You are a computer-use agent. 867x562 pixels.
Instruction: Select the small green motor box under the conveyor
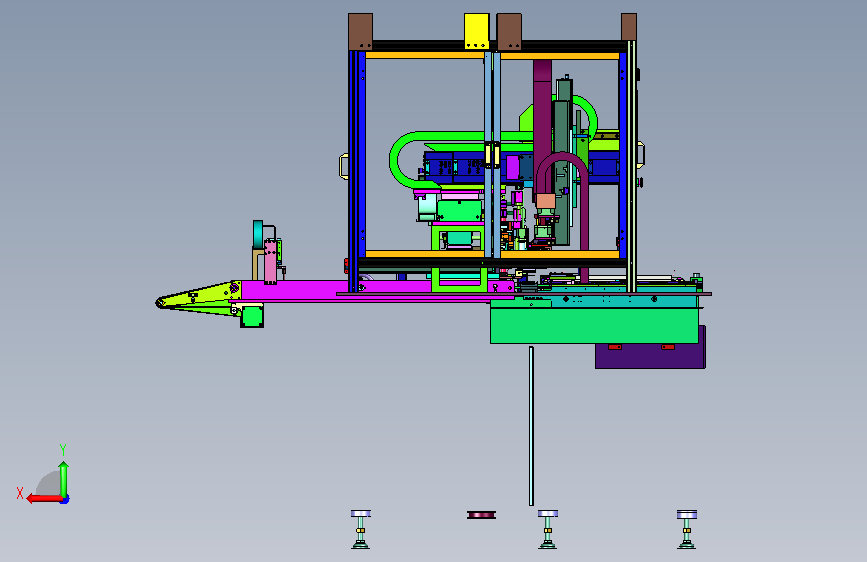[x=252, y=316]
